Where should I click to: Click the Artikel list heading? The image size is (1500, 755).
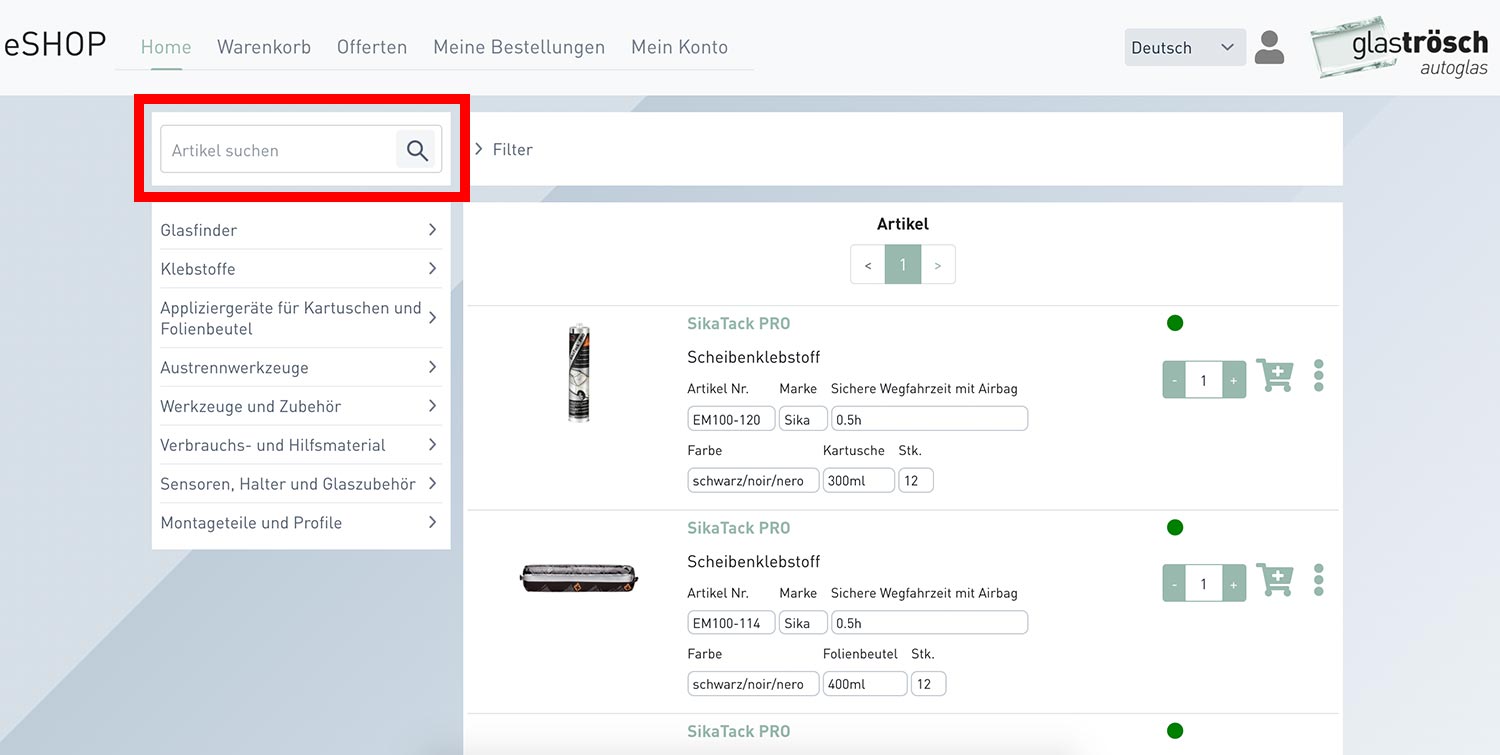[x=903, y=224]
